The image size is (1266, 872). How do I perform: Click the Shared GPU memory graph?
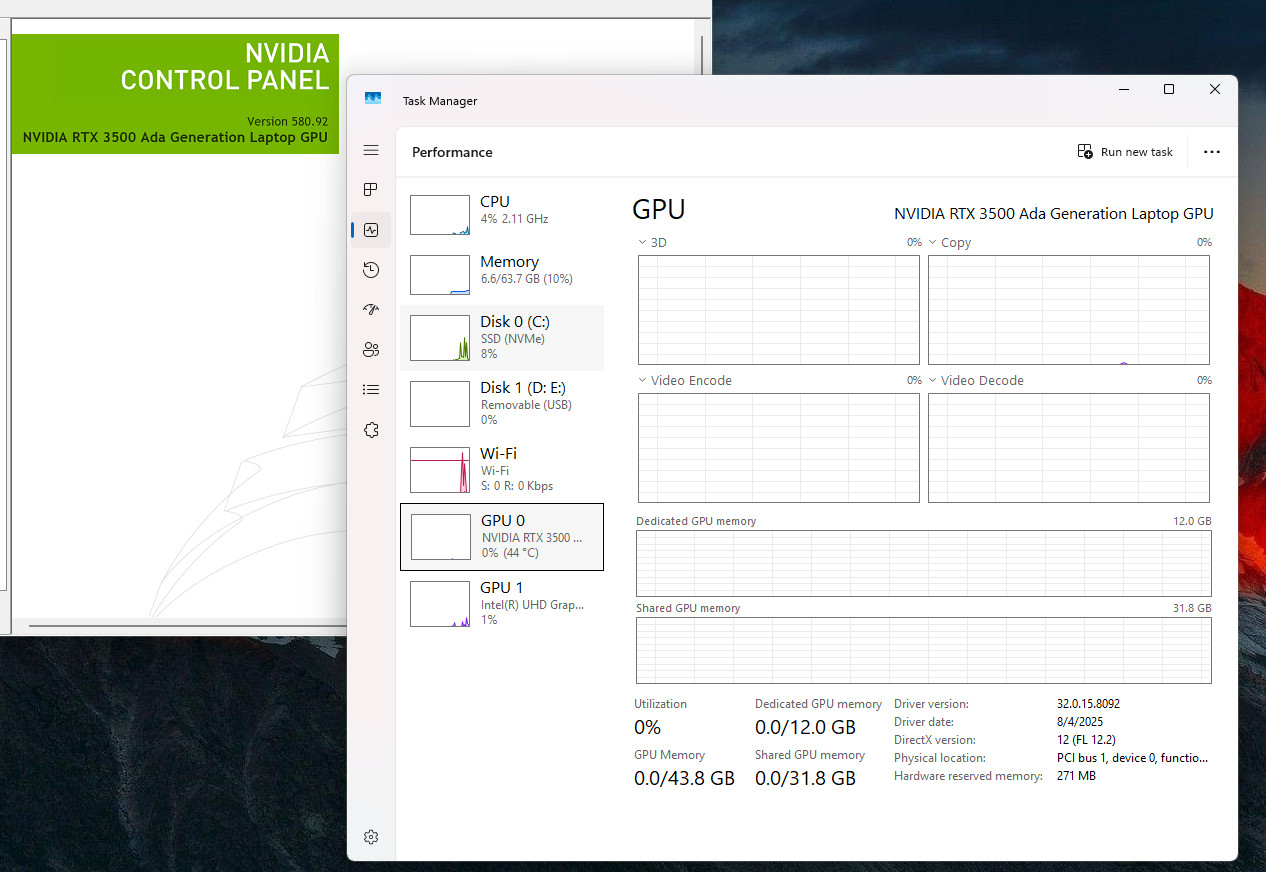[x=924, y=650]
